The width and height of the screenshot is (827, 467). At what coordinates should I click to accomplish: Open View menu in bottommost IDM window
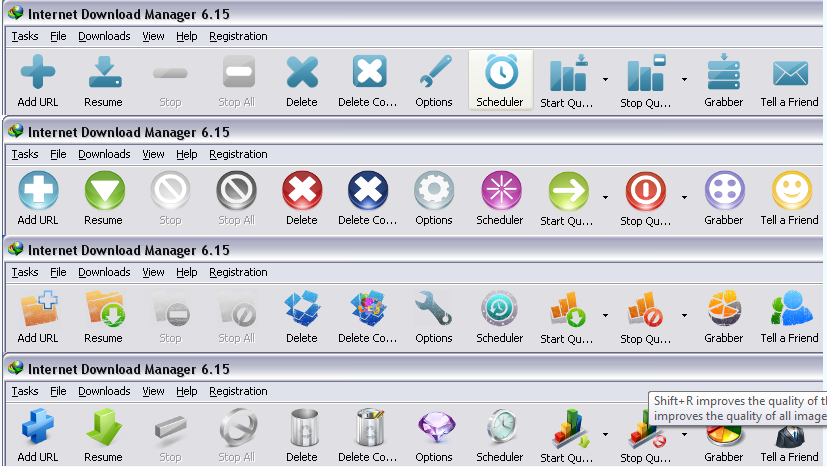pyautogui.click(x=153, y=391)
